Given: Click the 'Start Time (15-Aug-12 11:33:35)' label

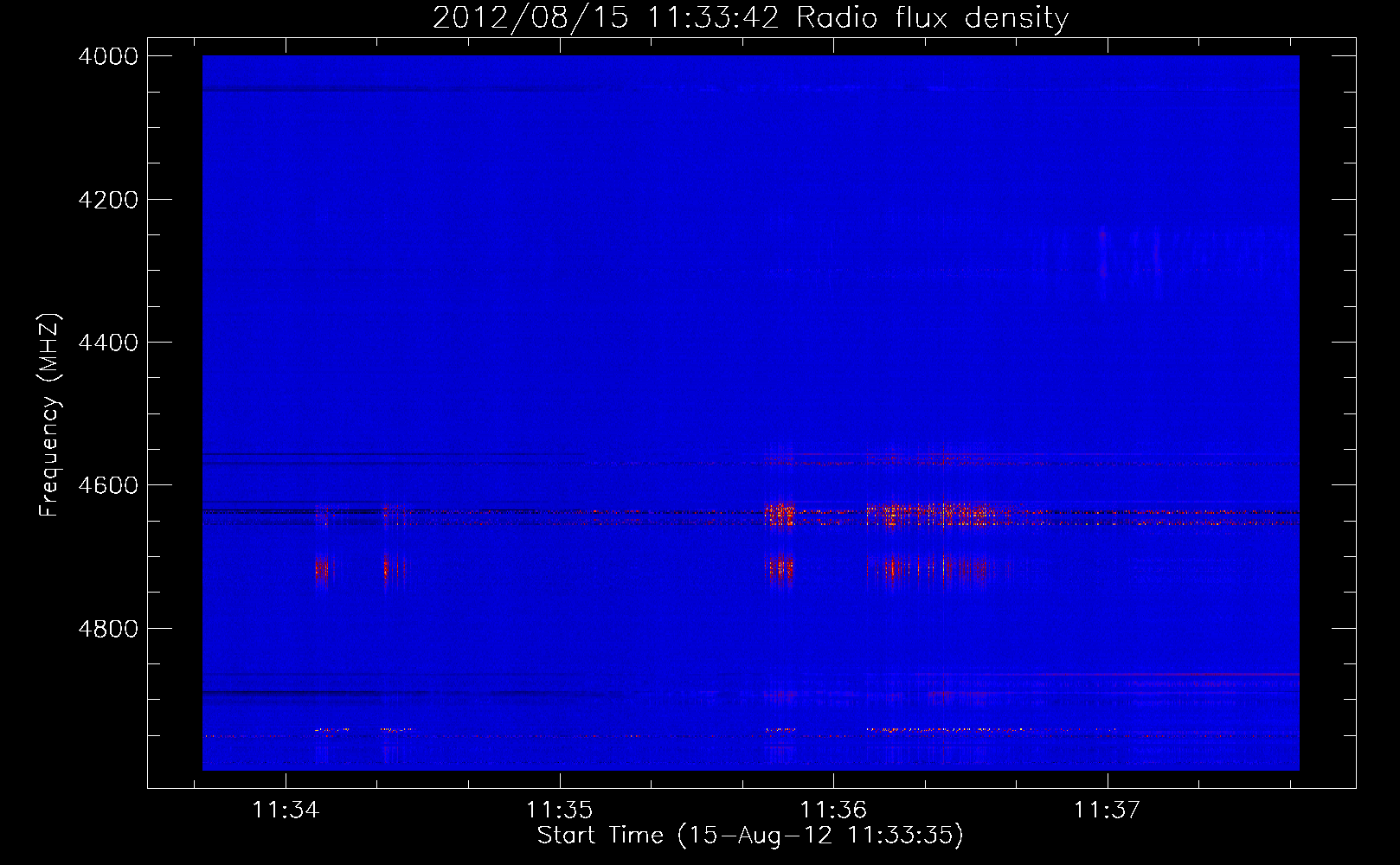Looking at the screenshot, I should click(750, 836).
